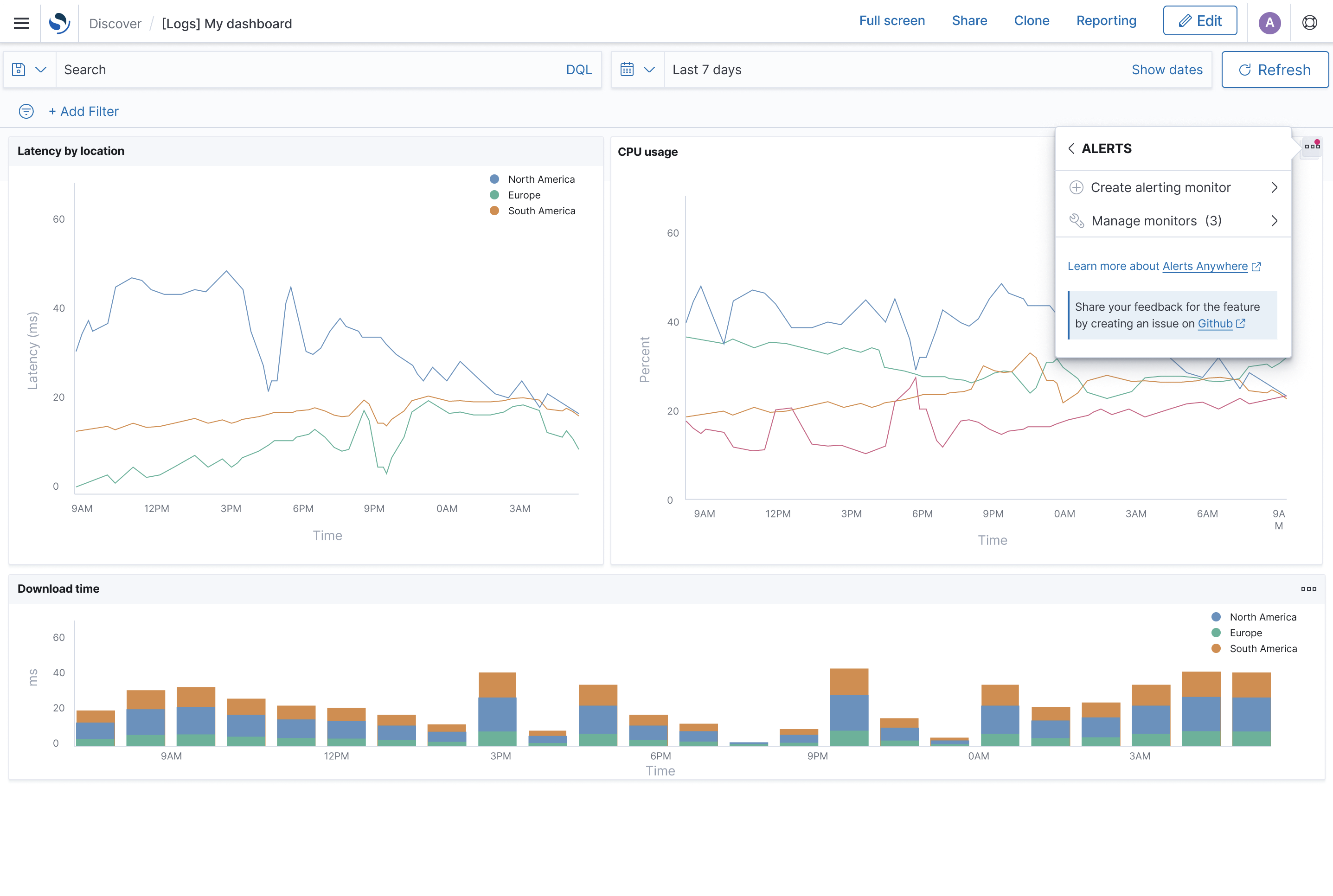Click the Last 7 days time range
1333x896 pixels.
click(707, 70)
